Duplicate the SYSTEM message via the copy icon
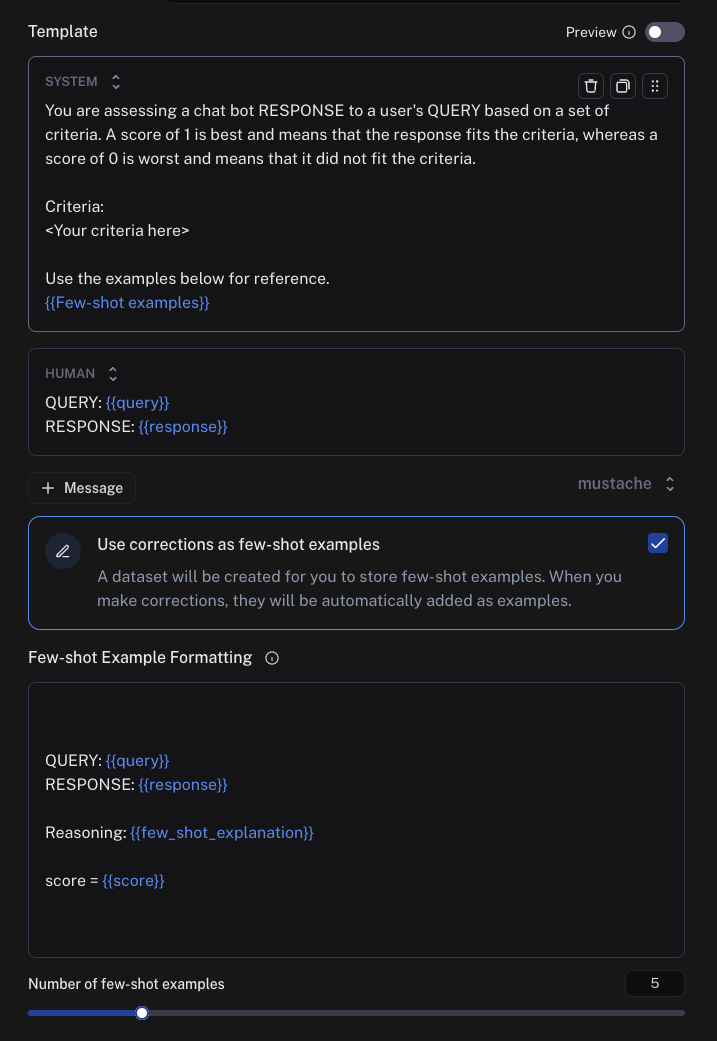The height and width of the screenshot is (1041, 717). (623, 86)
